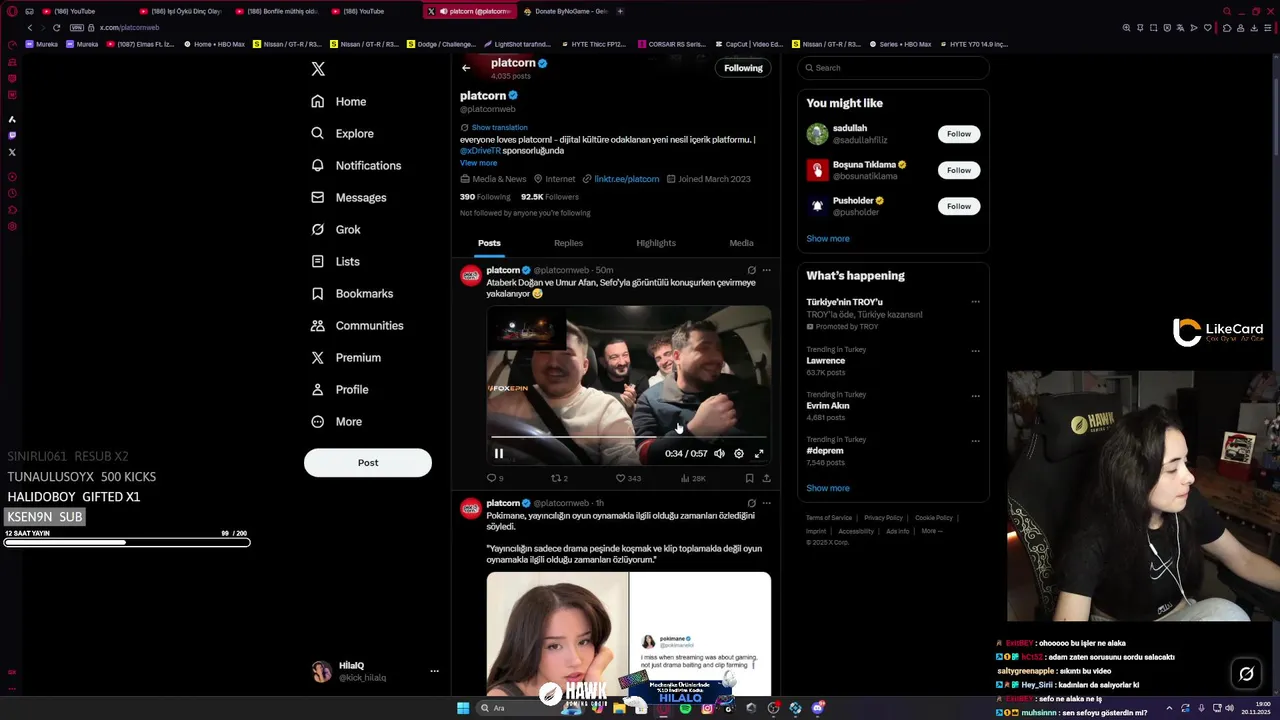The image size is (1280, 720).
Task: Click the Following button on platcorn profile
Action: tap(743, 68)
